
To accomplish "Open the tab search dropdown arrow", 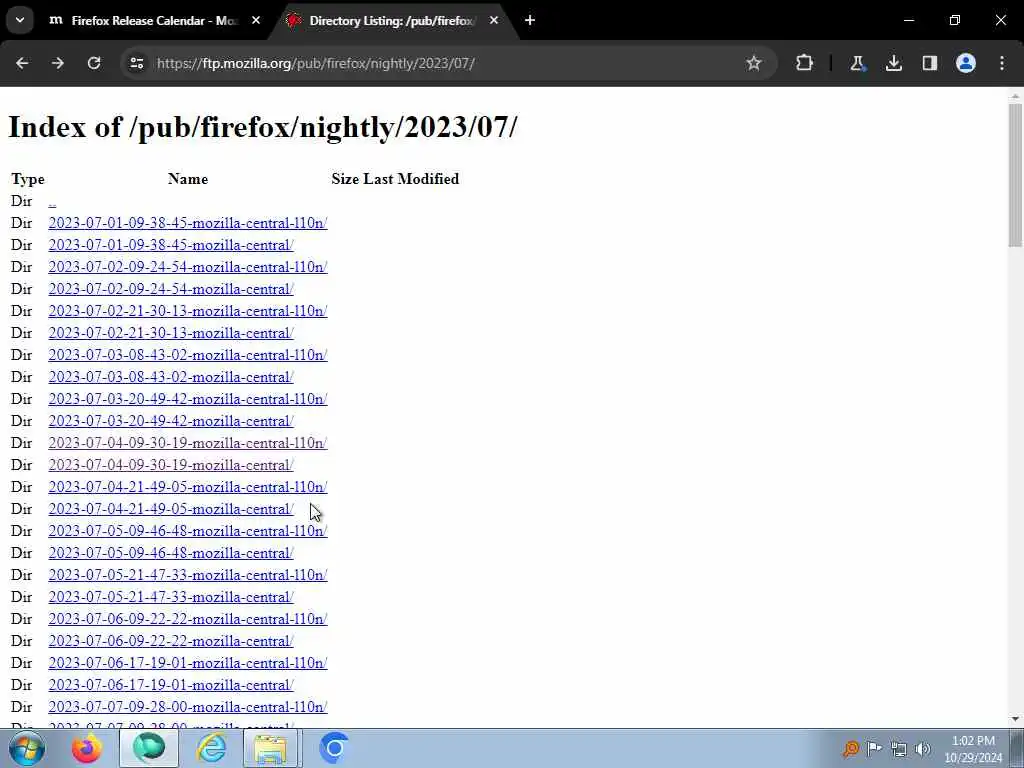I will 20,20.
